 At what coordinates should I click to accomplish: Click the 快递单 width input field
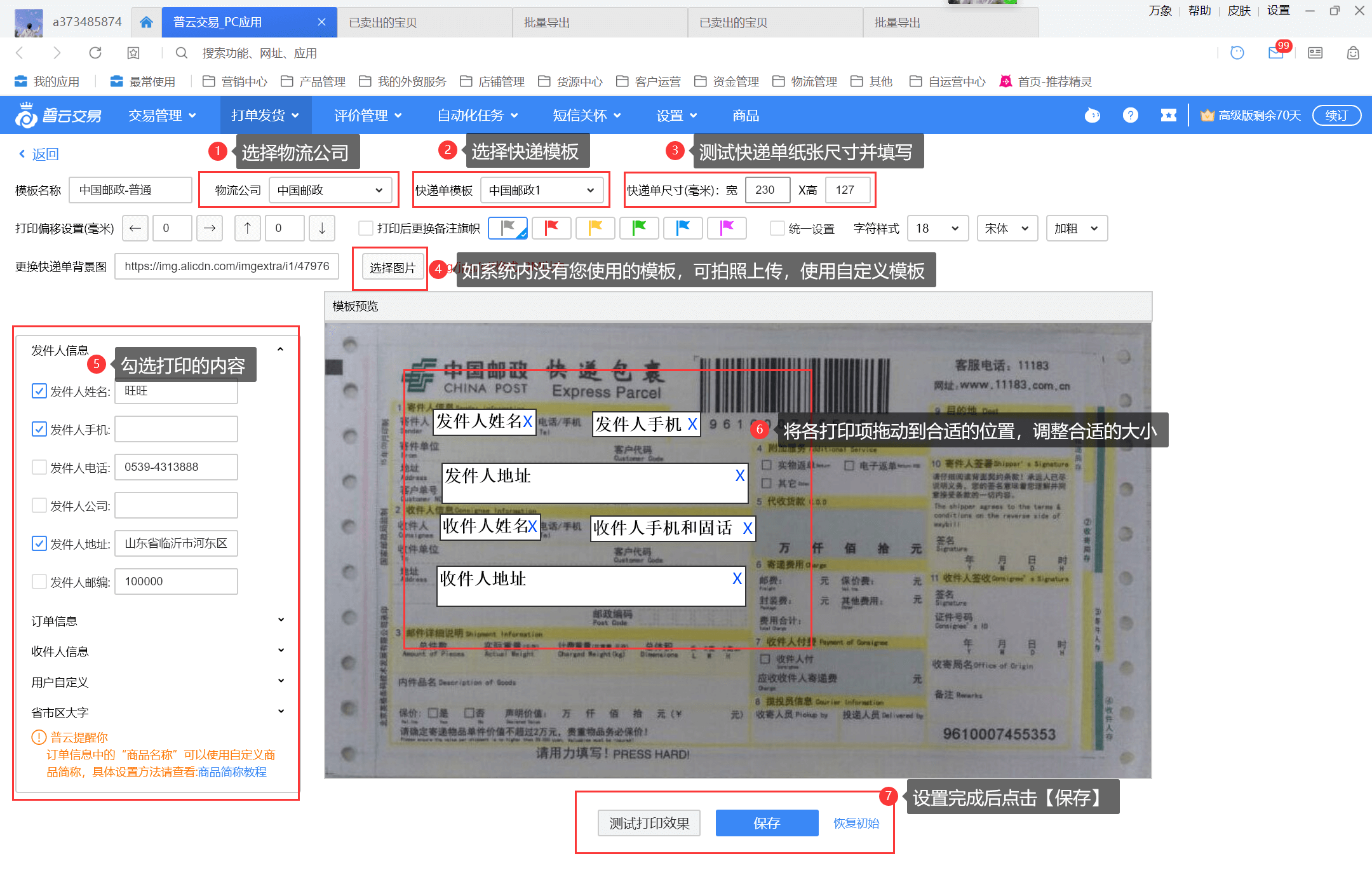pyautogui.click(x=767, y=190)
